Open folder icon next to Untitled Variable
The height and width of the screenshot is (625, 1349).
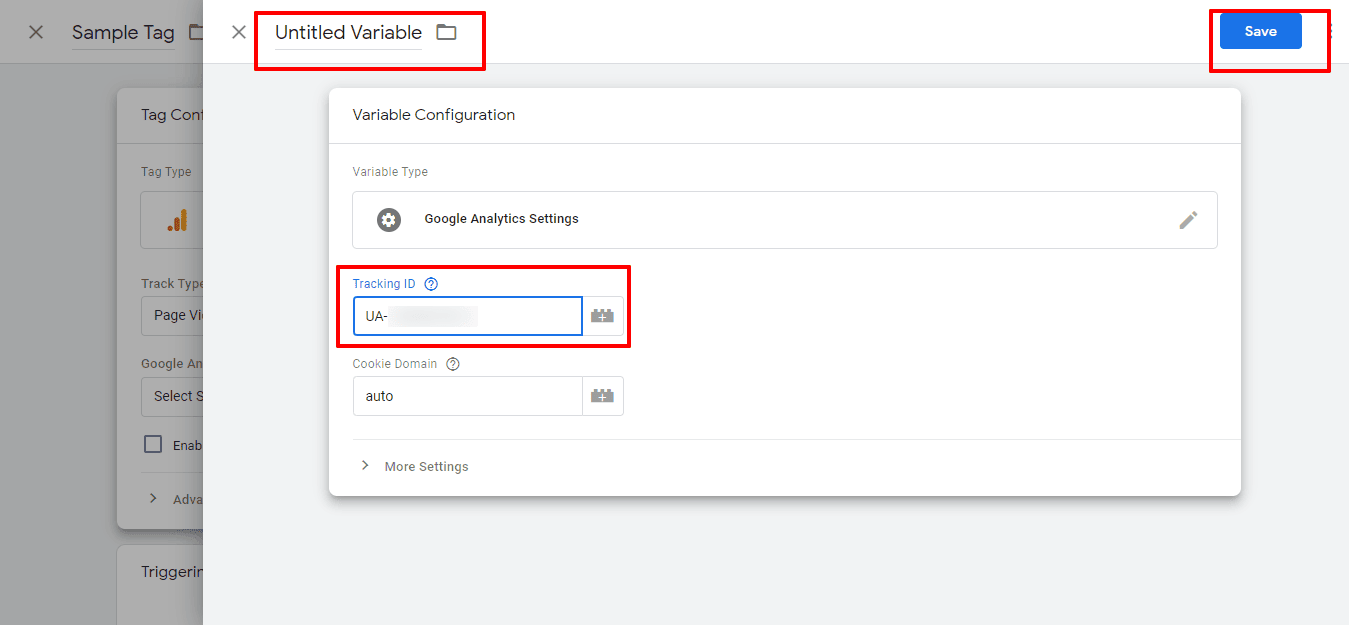(x=446, y=32)
